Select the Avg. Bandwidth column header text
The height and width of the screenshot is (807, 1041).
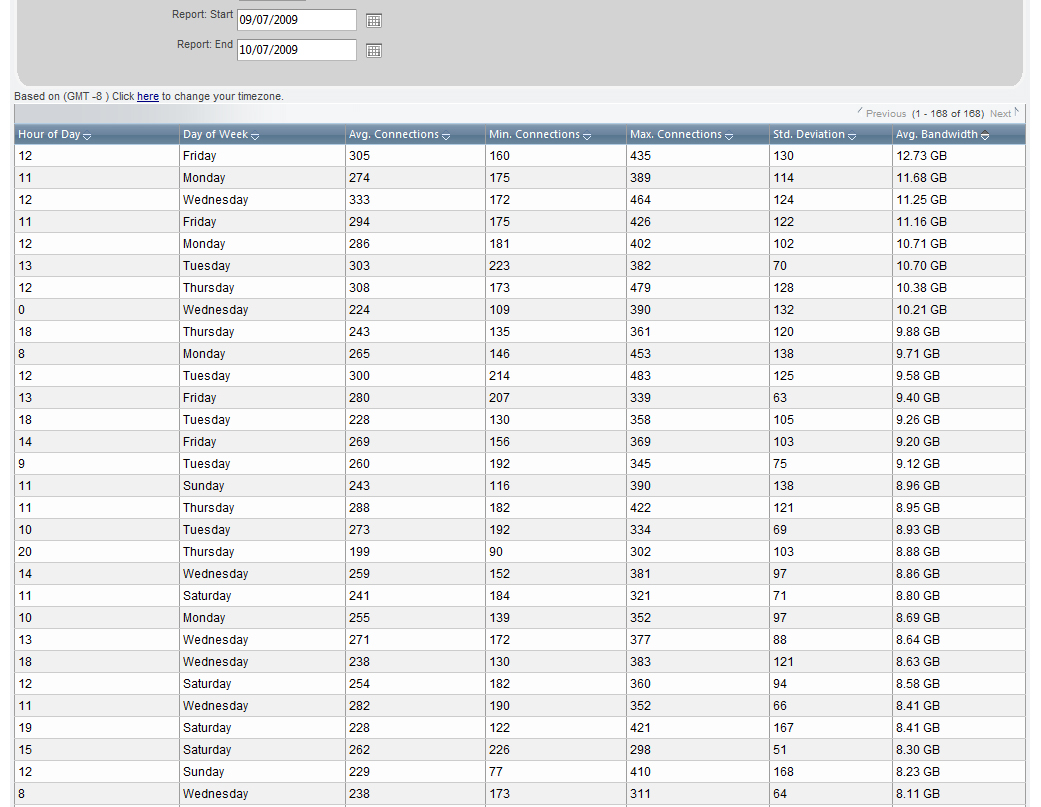click(x=936, y=135)
